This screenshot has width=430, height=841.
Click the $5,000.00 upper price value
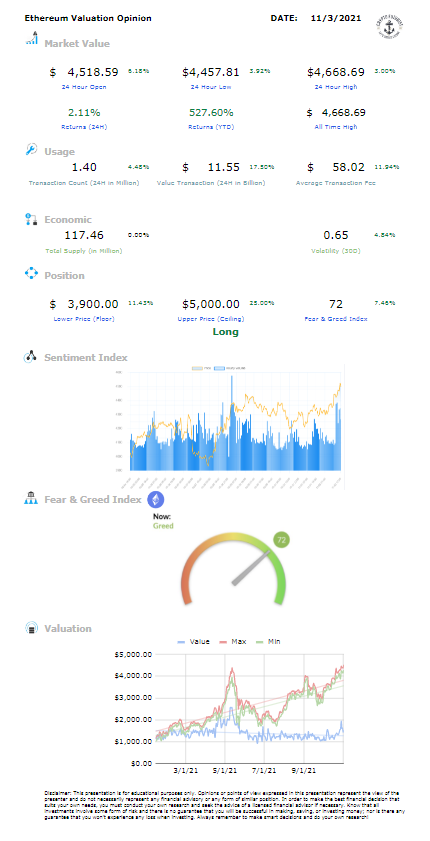tap(211, 304)
